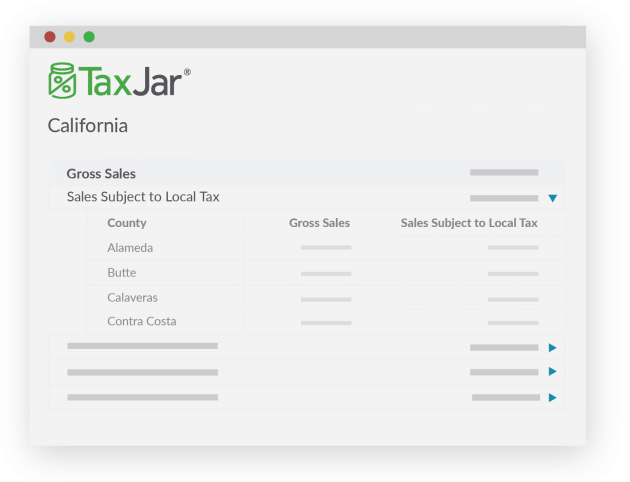The width and height of the screenshot is (630, 482).
Task: Click the Gross Sales summary row label
Action: pyautogui.click(x=101, y=174)
